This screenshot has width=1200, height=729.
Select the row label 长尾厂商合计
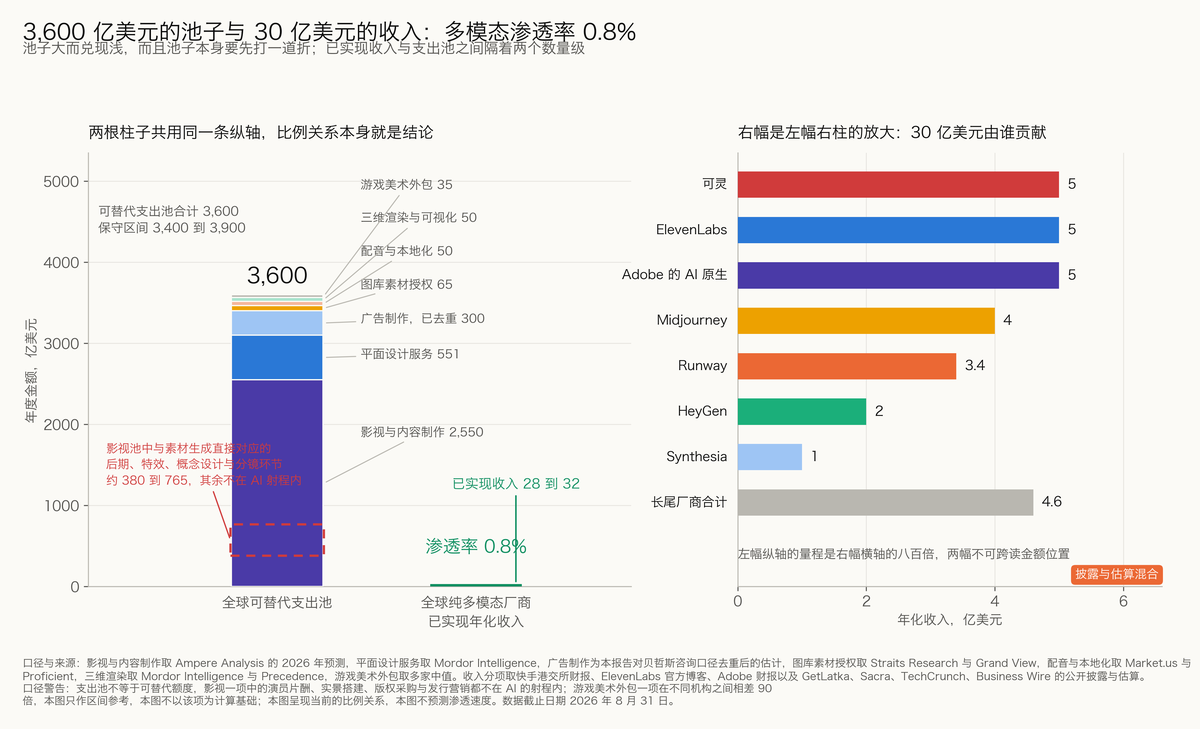(x=689, y=502)
